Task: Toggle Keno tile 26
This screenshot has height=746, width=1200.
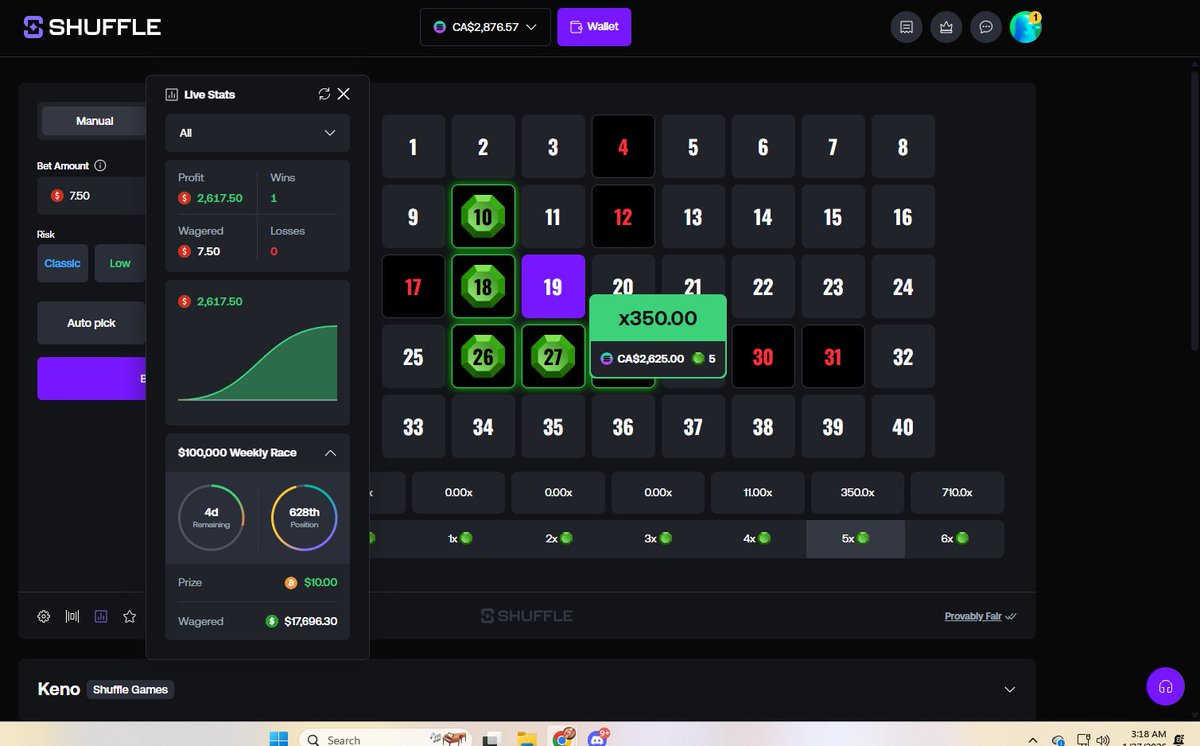Action: [x=483, y=357]
